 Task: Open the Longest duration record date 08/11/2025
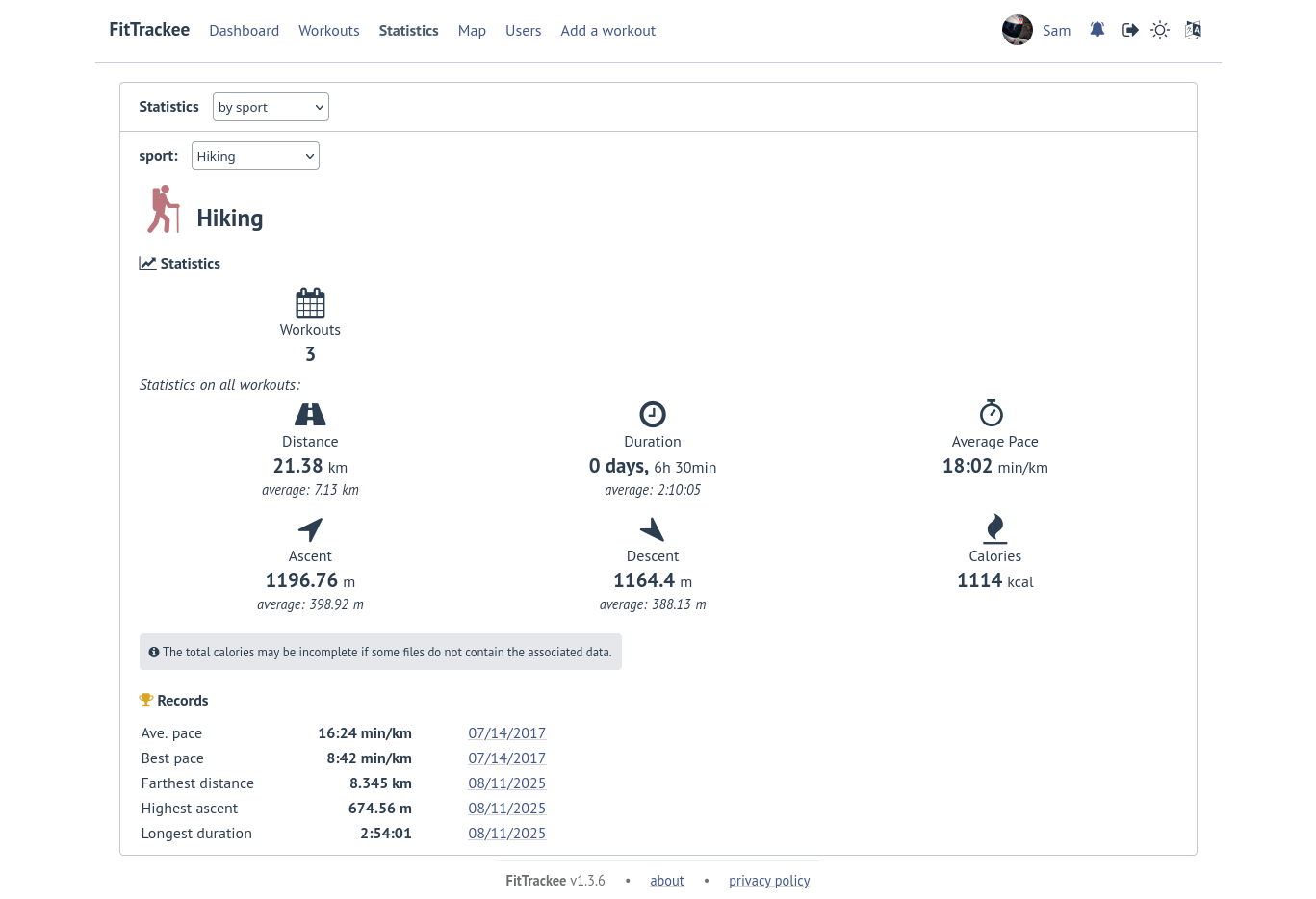[507, 834]
